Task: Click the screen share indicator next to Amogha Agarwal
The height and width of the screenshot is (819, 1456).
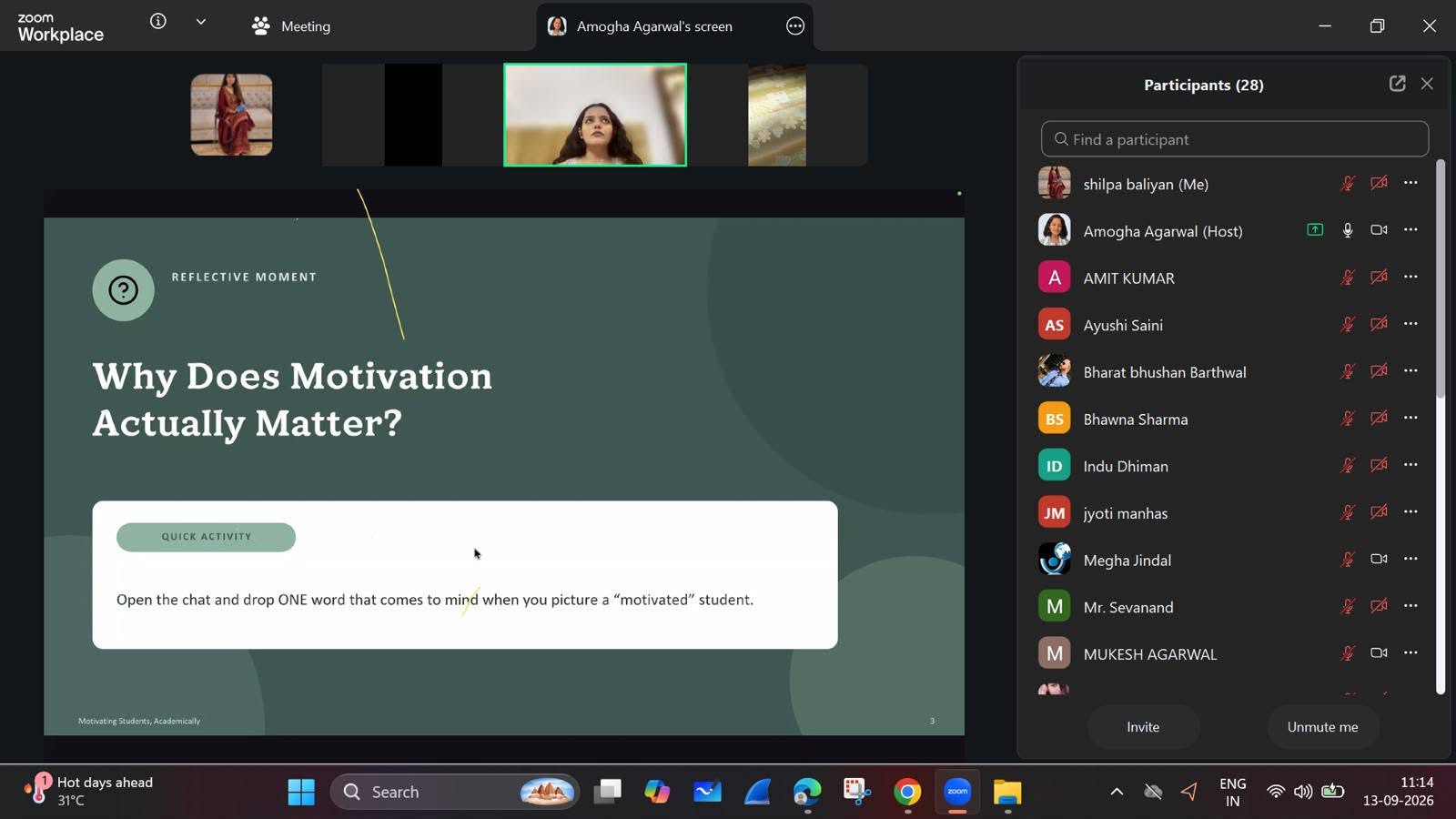Action: coord(1315,230)
